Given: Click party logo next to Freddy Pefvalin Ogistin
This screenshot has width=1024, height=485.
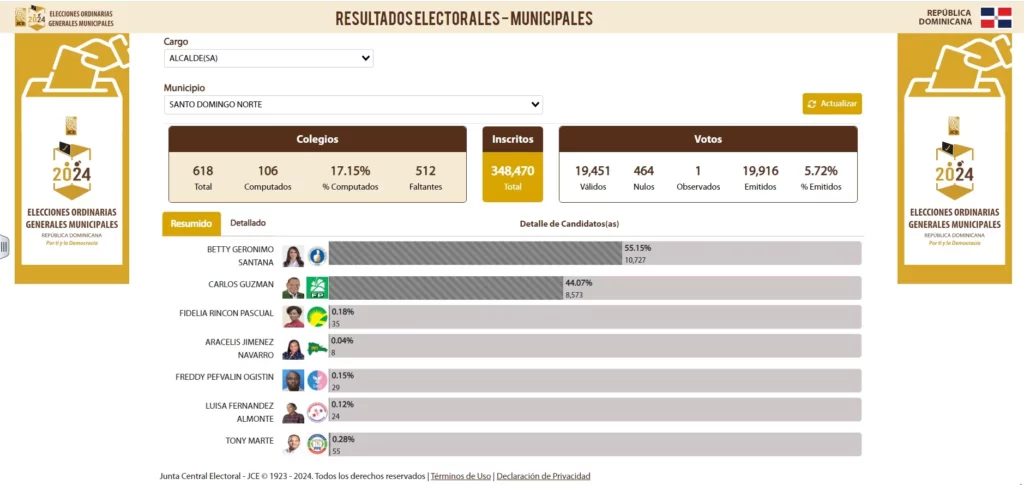Looking at the screenshot, I should (x=317, y=380).
